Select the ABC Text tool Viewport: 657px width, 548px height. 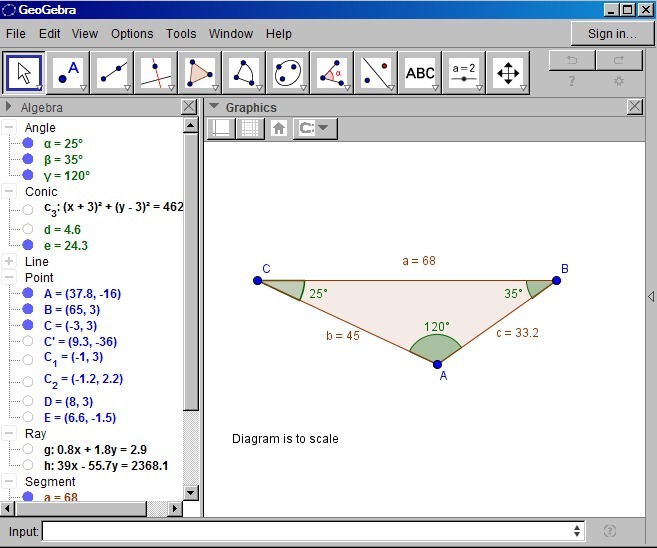[x=420, y=73]
